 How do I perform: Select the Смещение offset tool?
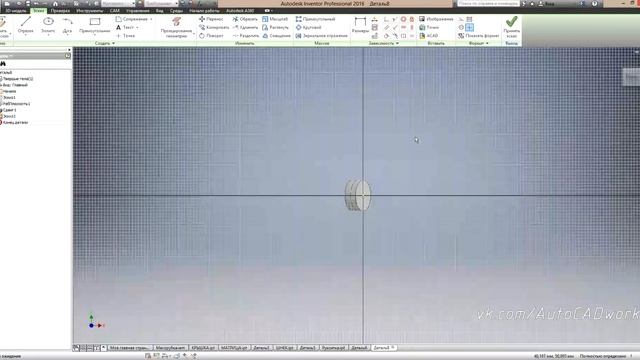click(276, 36)
